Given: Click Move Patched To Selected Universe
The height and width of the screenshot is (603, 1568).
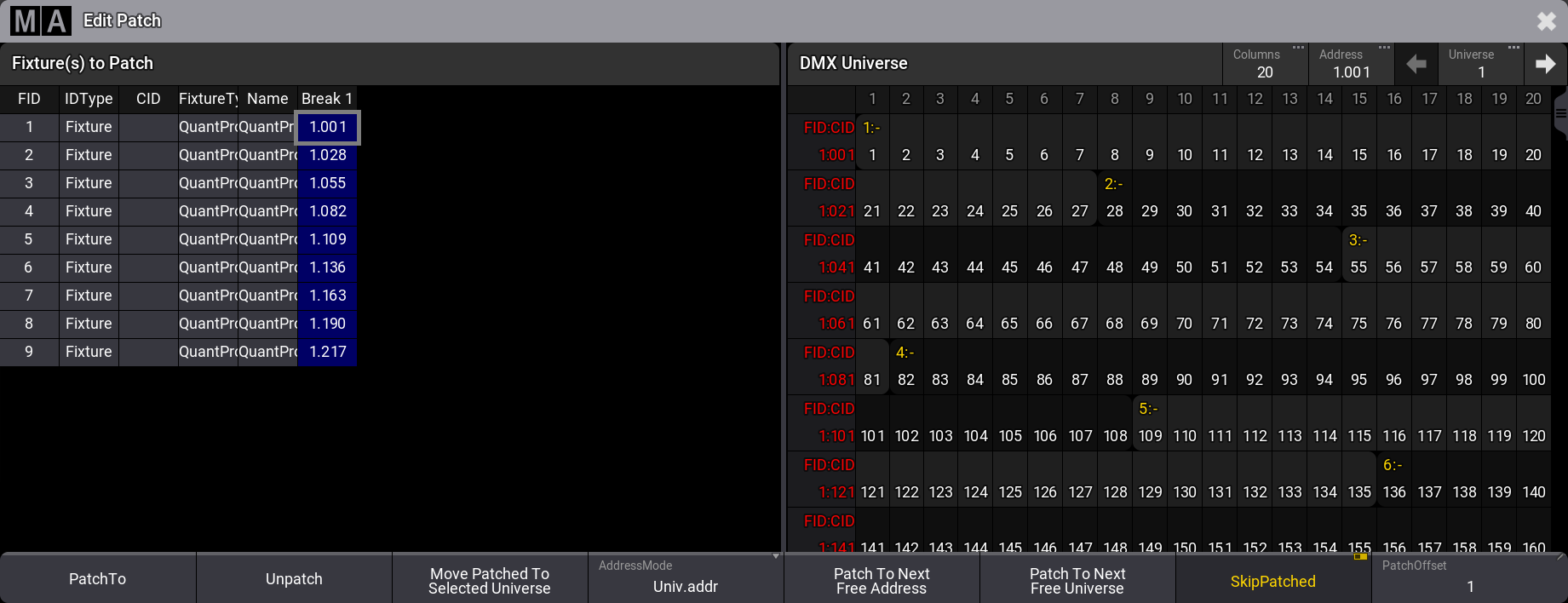Looking at the screenshot, I should coord(490,580).
